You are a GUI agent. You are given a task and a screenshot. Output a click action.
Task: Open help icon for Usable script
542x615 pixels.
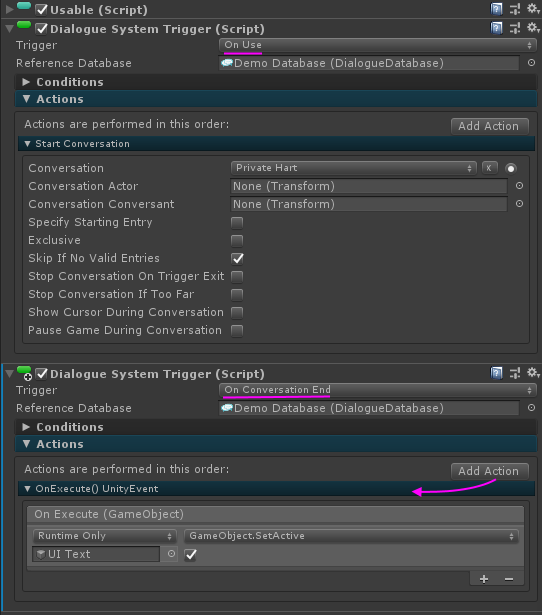[x=496, y=9]
